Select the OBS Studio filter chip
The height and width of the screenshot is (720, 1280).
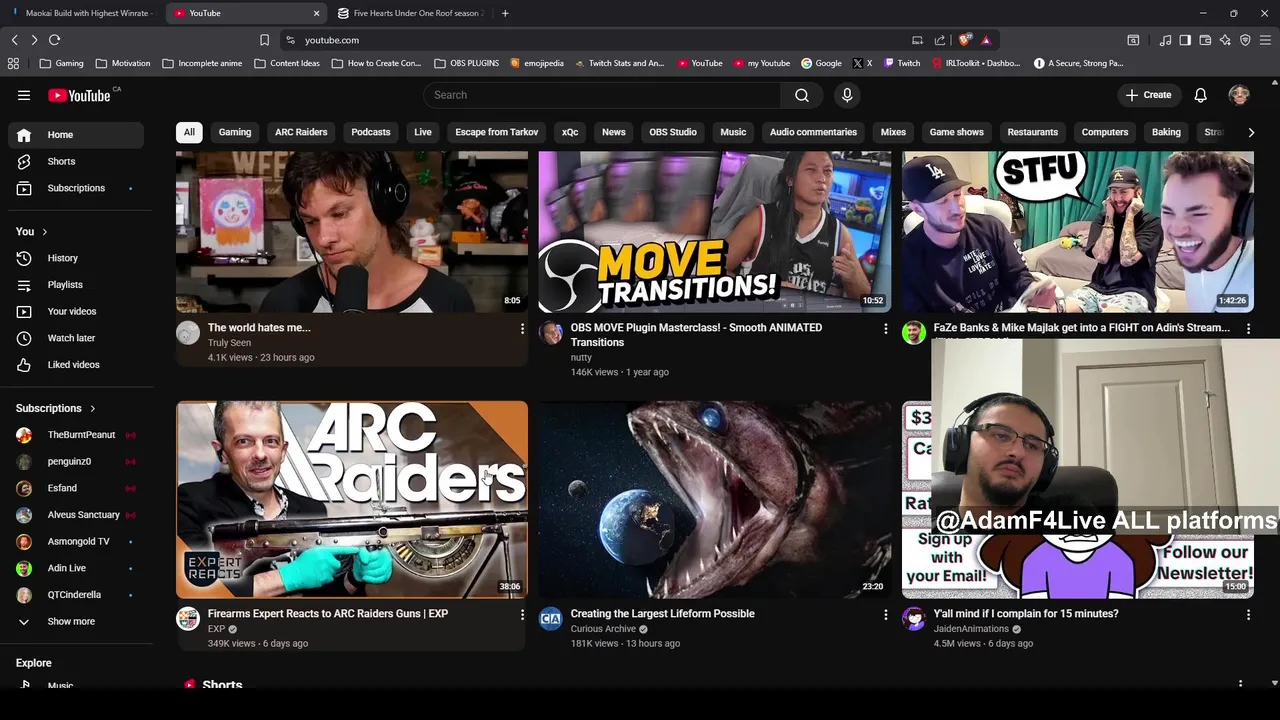(672, 132)
